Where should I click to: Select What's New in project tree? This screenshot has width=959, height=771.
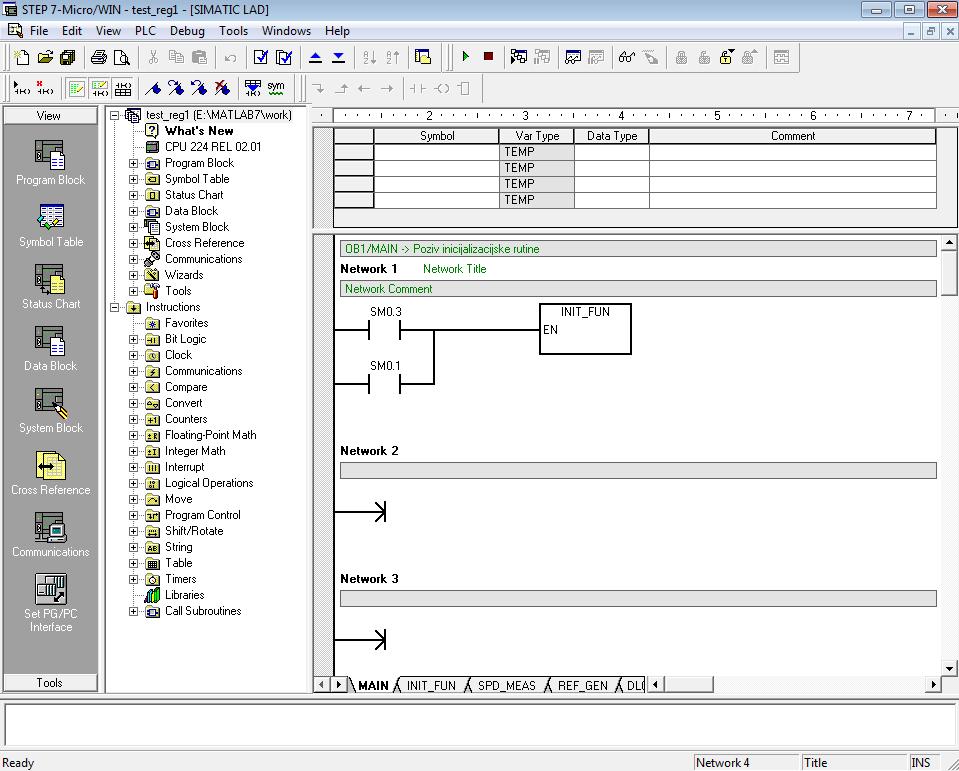pyautogui.click(x=199, y=131)
